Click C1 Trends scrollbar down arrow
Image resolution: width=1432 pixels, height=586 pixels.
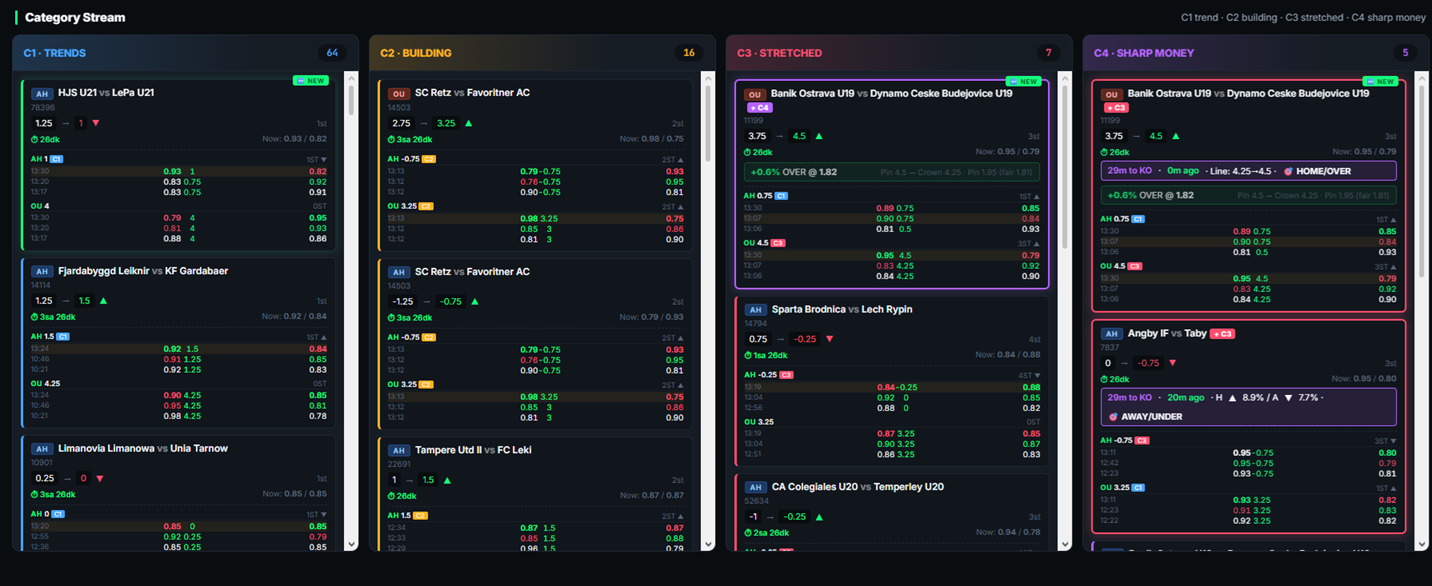pyautogui.click(x=351, y=545)
